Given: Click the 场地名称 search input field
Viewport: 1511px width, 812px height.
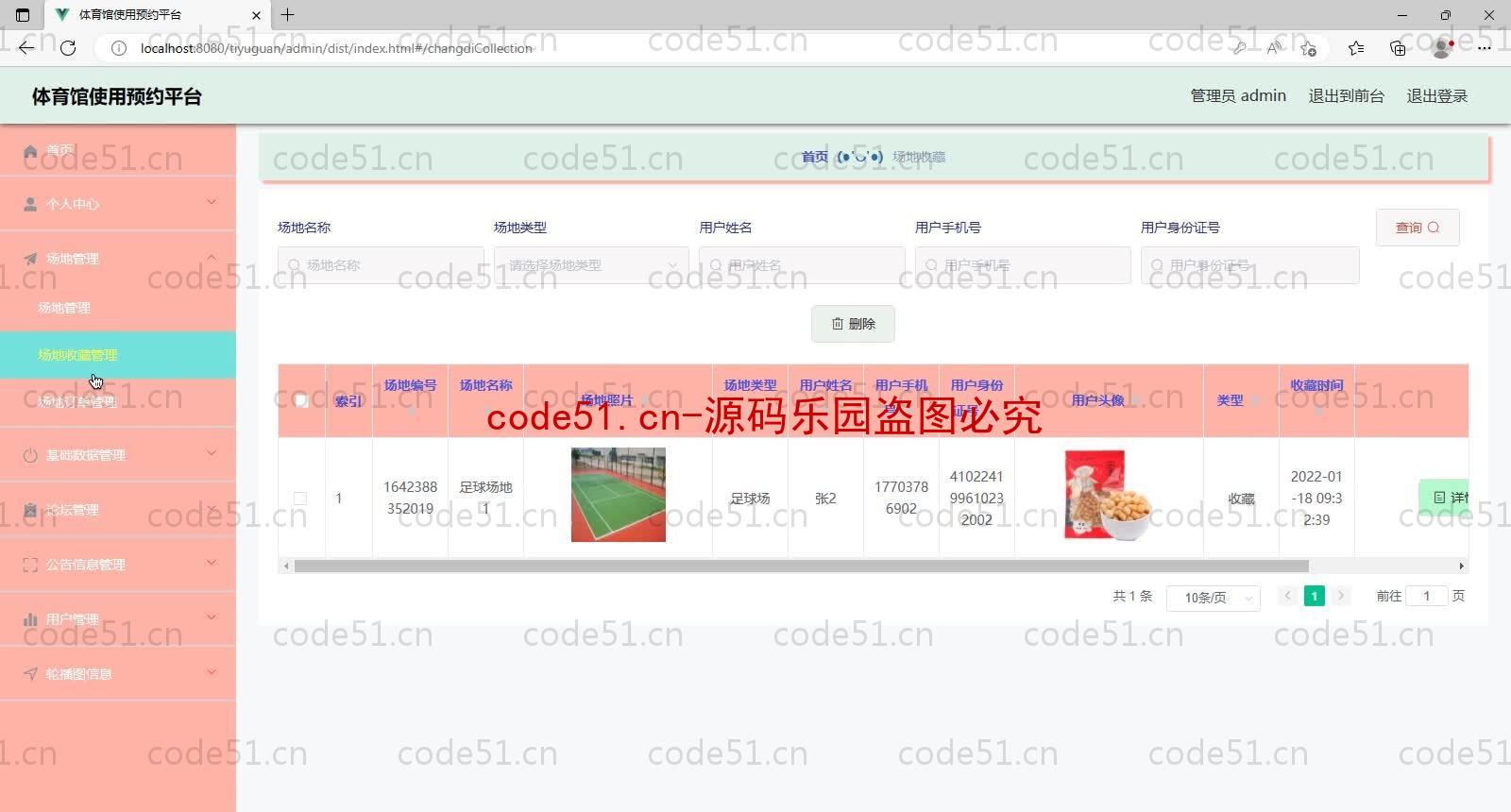Looking at the screenshot, I should coord(381,265).
